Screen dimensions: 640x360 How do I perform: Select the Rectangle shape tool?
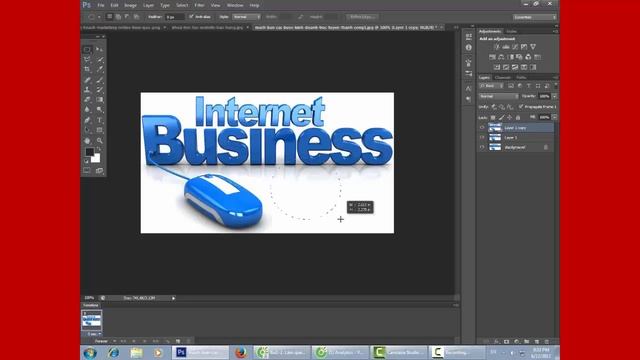[x=99, y=130]
